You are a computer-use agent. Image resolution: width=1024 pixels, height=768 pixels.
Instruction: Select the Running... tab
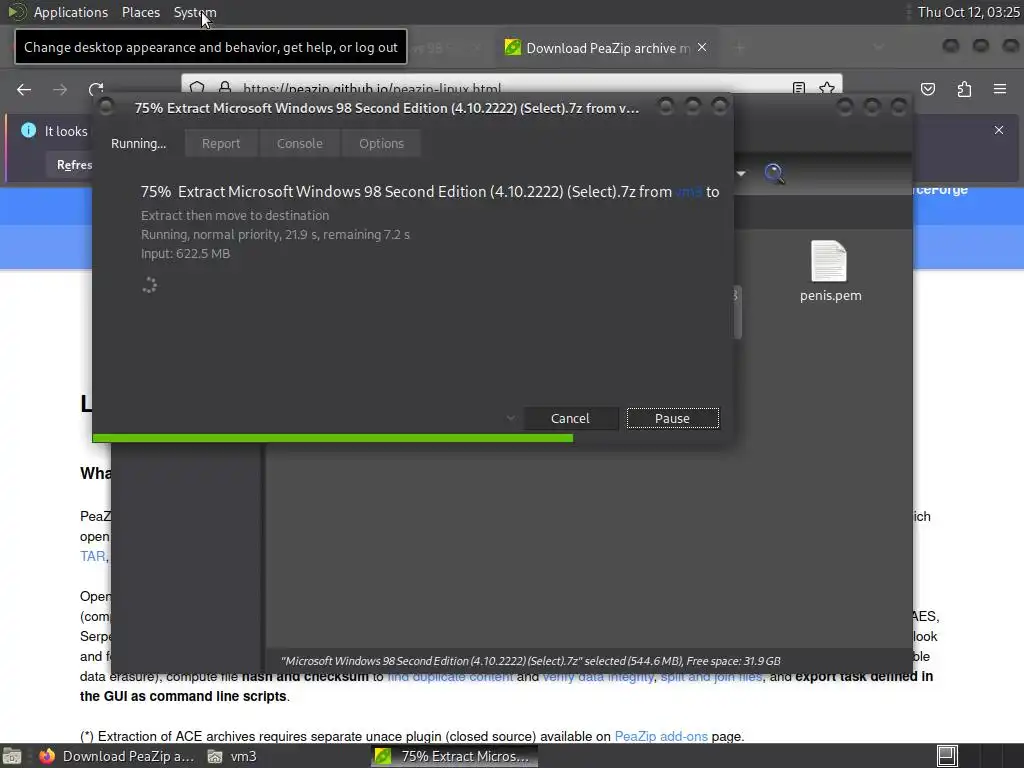[x=138, y=143]
